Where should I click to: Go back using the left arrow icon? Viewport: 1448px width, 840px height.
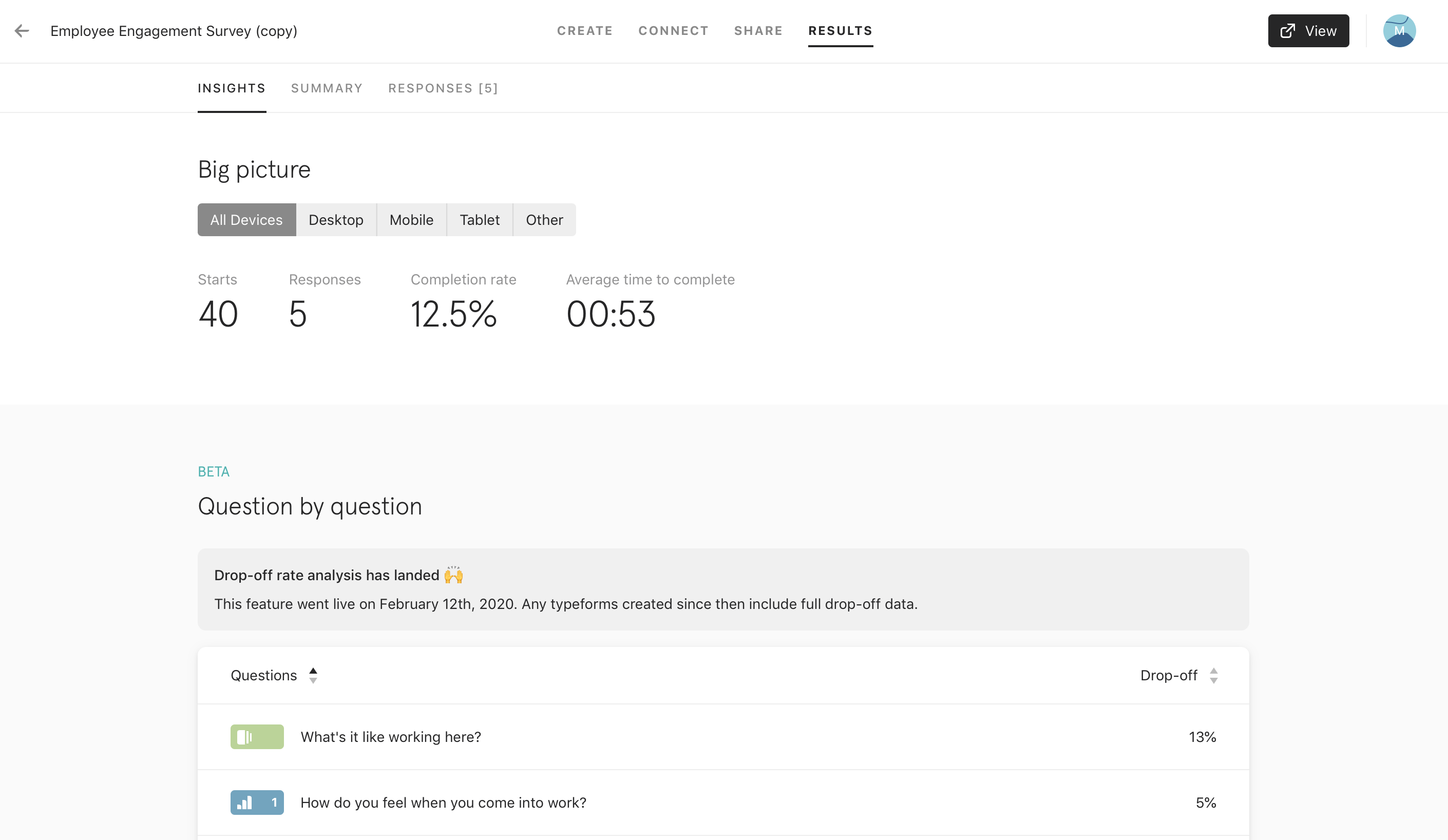pos(22,30)
